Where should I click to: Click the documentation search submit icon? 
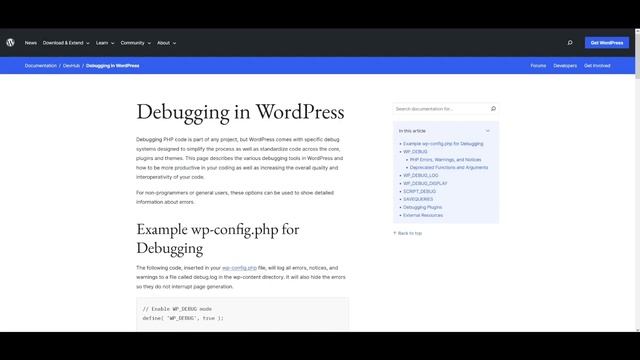pyautogui.click(x=493, y=109)
